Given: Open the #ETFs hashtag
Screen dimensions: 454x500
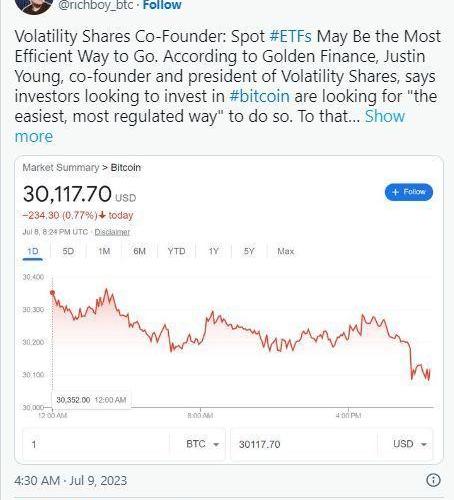Looking at the screenshot, I should tap(290, 36).
